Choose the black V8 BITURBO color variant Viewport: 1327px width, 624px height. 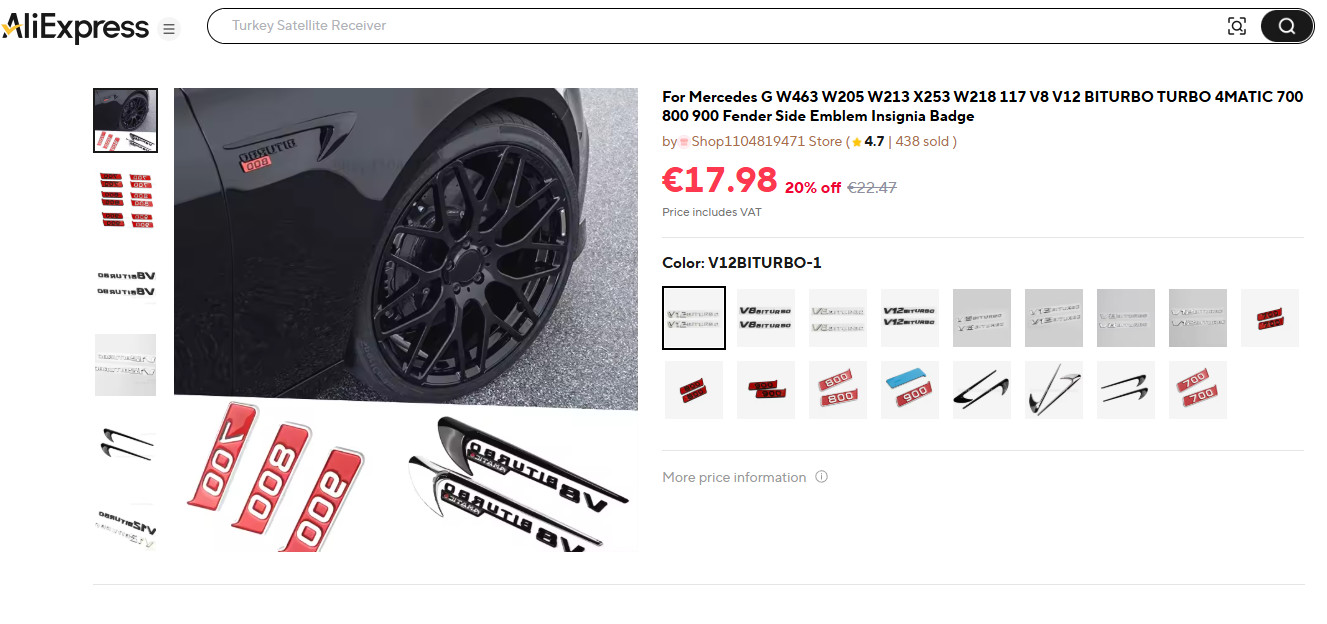click(x=766, y=318)
